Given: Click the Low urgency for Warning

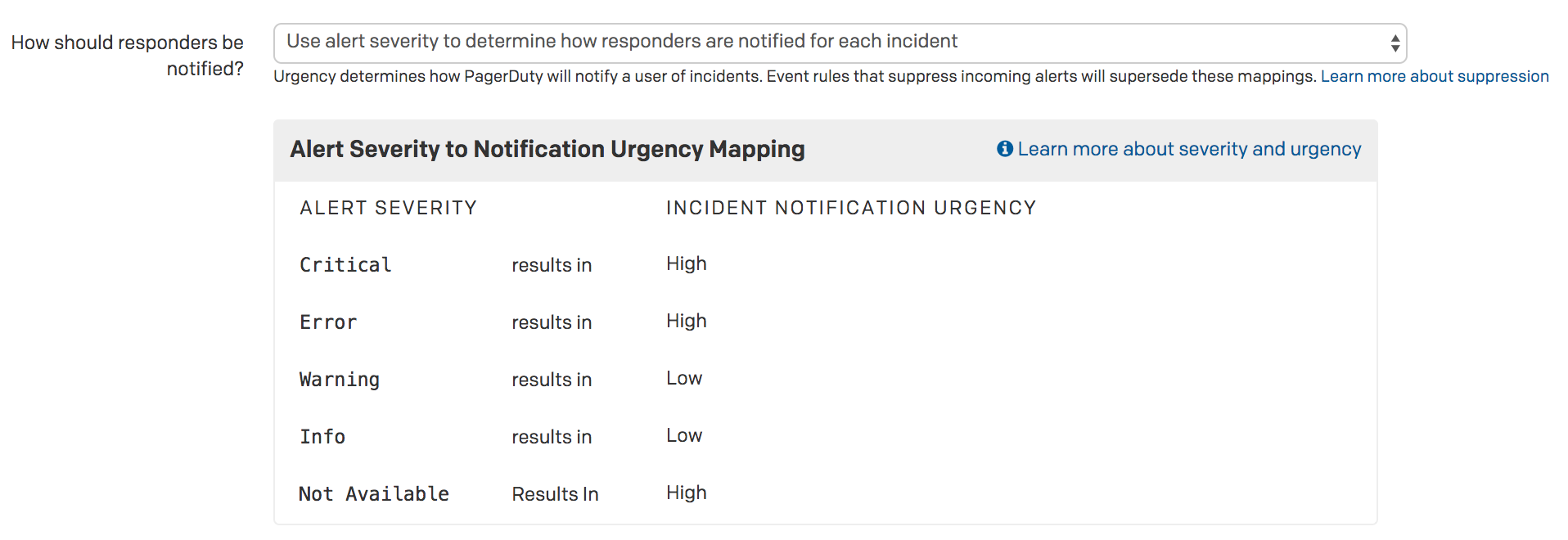Looking at the screenshot, I should (x=684, y=378).
